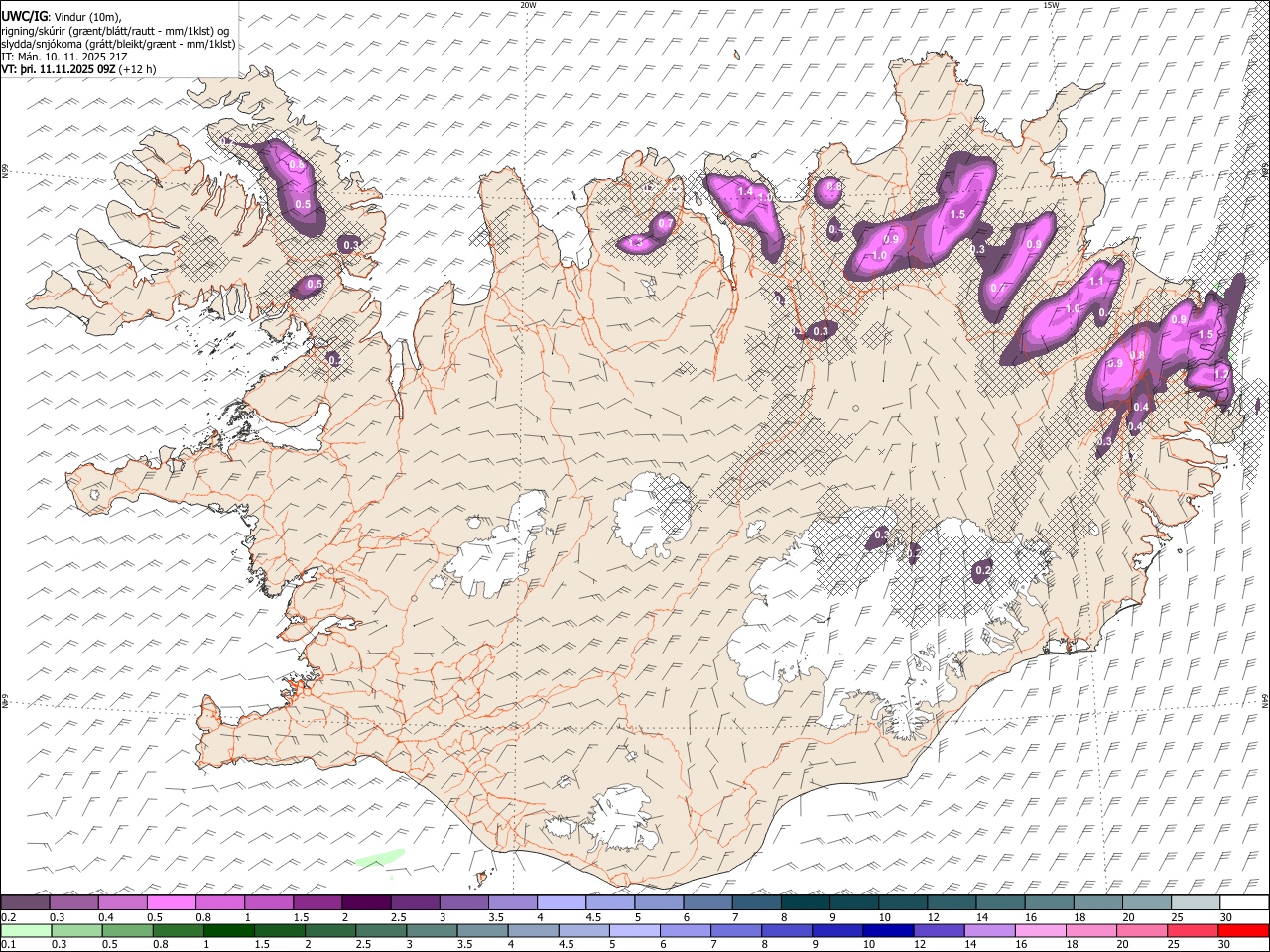
Task: Click the pale green 0.1 rain scale swatch
Action: pyautogui.click(x=26, y=930)
